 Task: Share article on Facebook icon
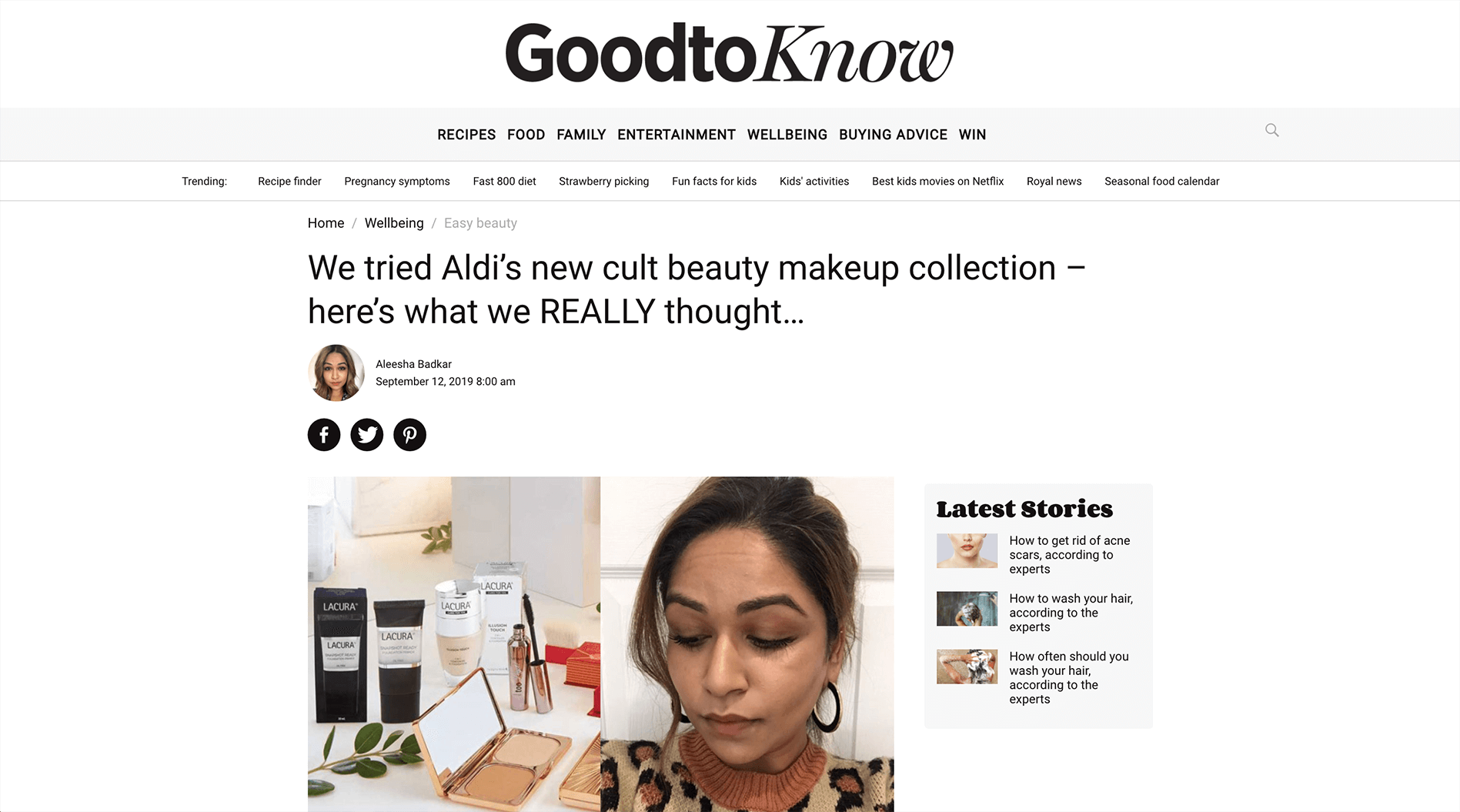[324, 435]
